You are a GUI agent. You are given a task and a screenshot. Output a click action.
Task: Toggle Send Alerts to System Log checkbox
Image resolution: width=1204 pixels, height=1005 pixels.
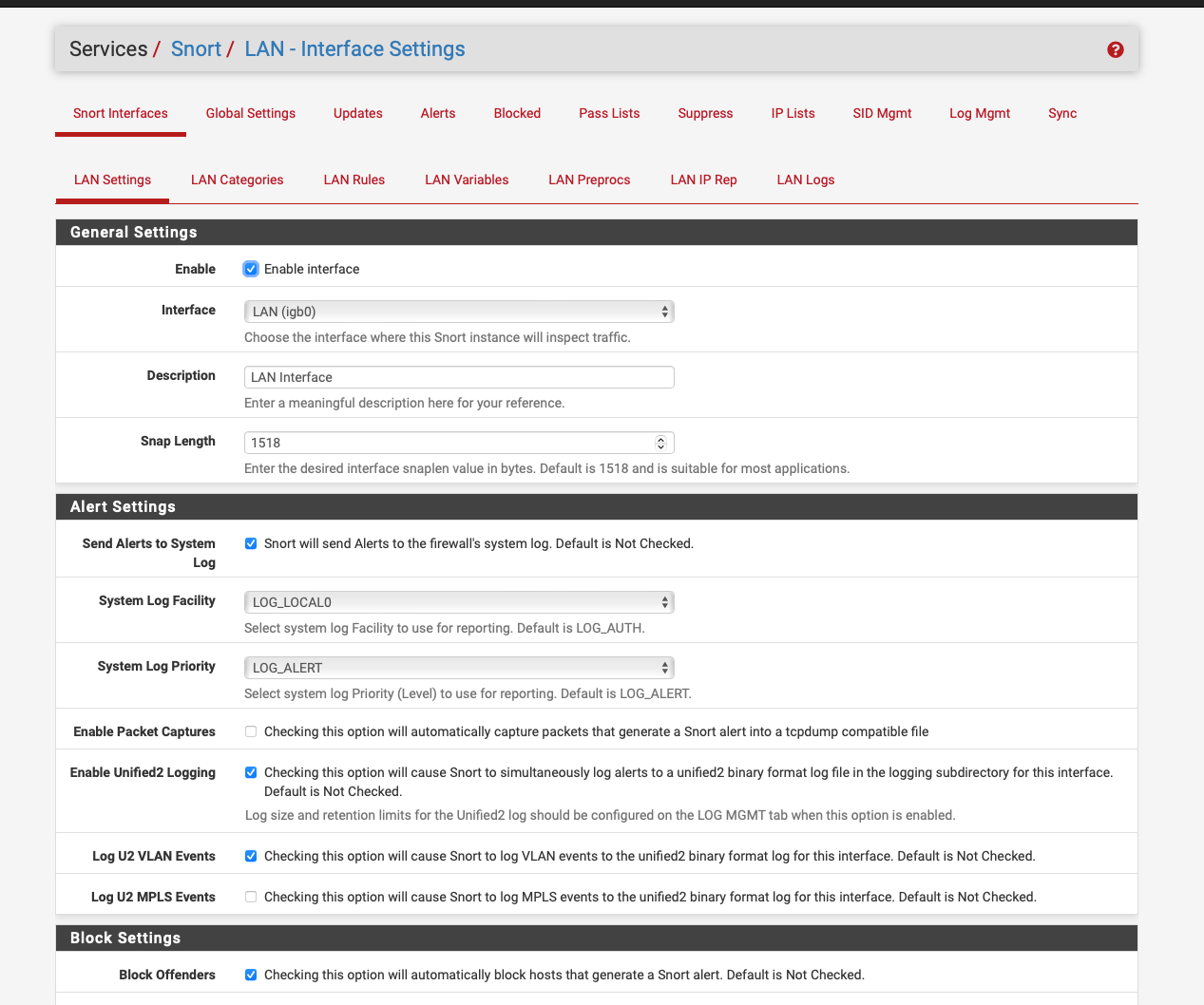pyautogui.click(x=251, y=543)
